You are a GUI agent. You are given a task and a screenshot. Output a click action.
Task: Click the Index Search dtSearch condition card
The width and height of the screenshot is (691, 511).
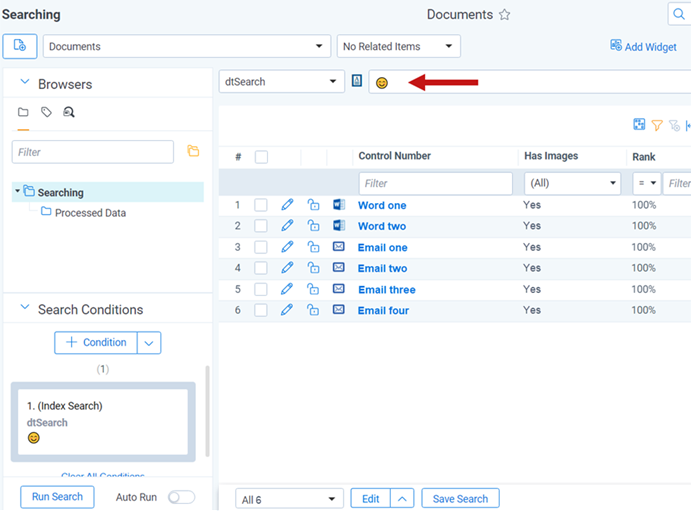[103, 422]
